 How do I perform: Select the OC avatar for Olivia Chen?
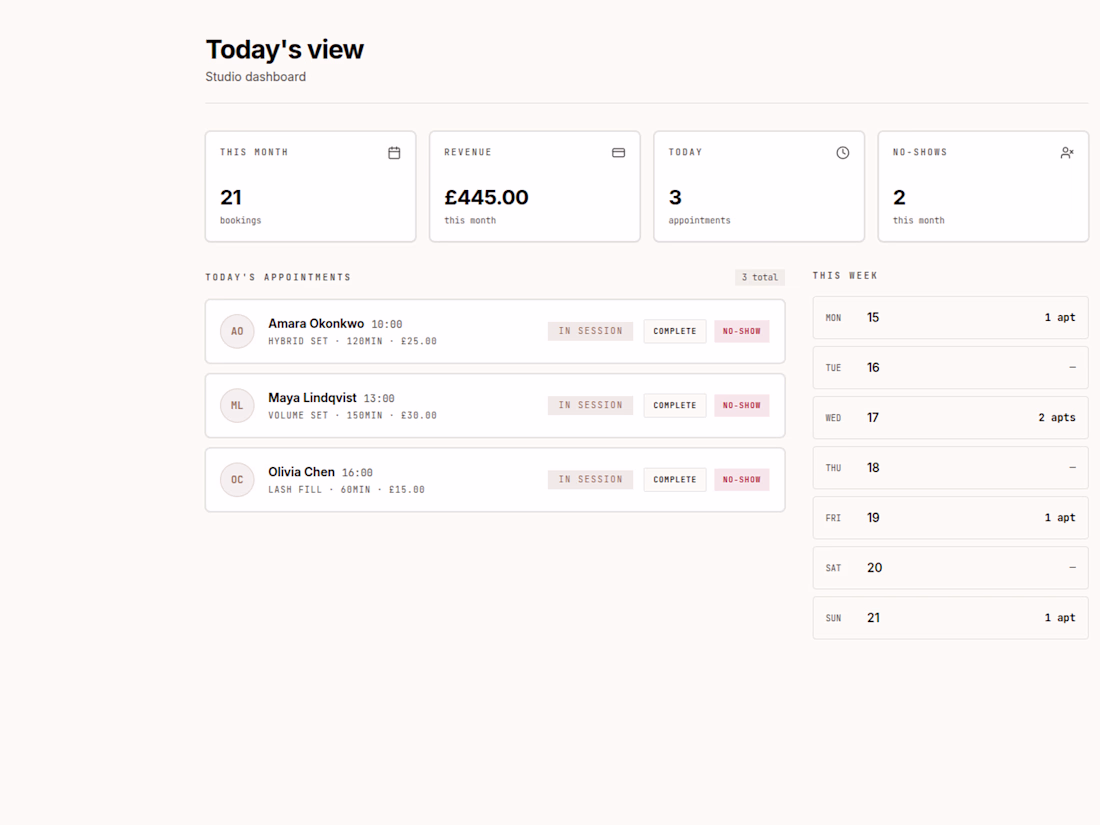pyautogui.click(x=237, y=480)
